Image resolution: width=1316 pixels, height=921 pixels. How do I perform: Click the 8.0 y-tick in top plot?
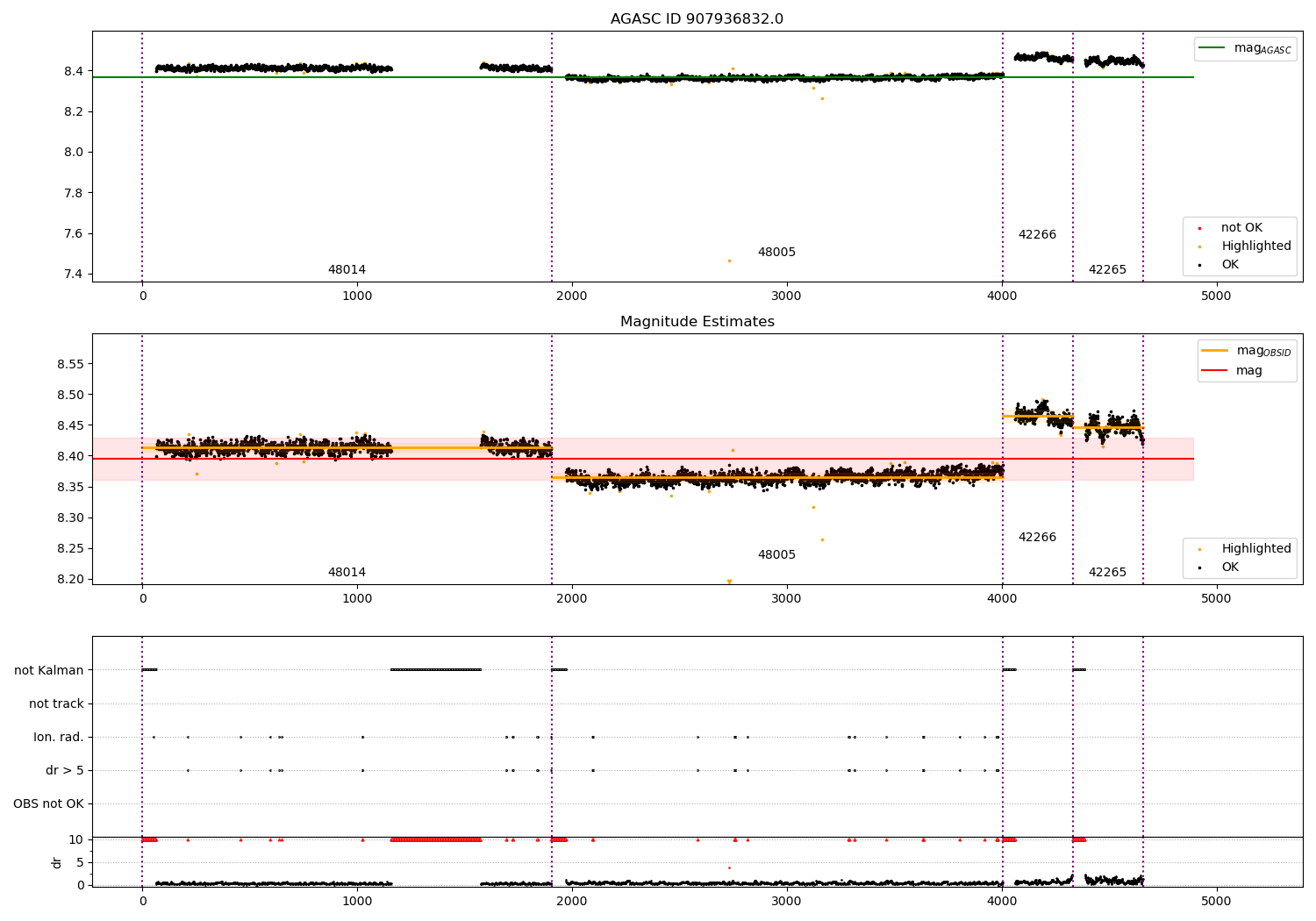coord(74,152)
